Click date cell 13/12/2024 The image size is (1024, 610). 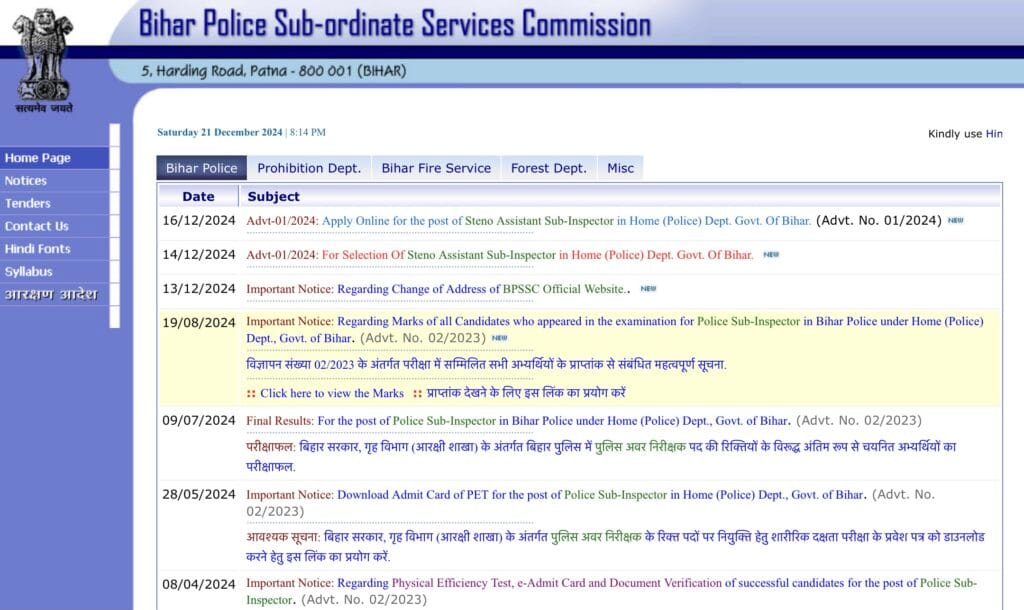pos(199,289)
